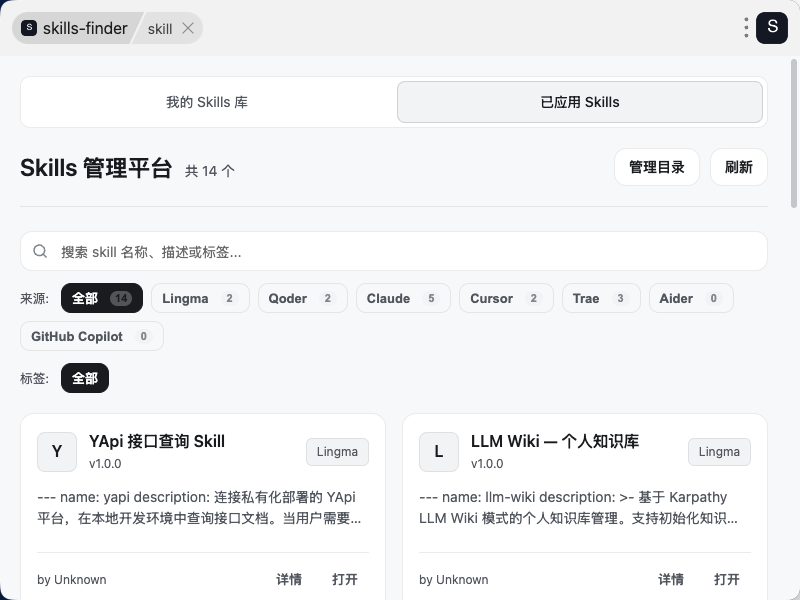800x600 pixels.
Task: Switch to 已应用 Skills tab
Action: click(580, 102)
